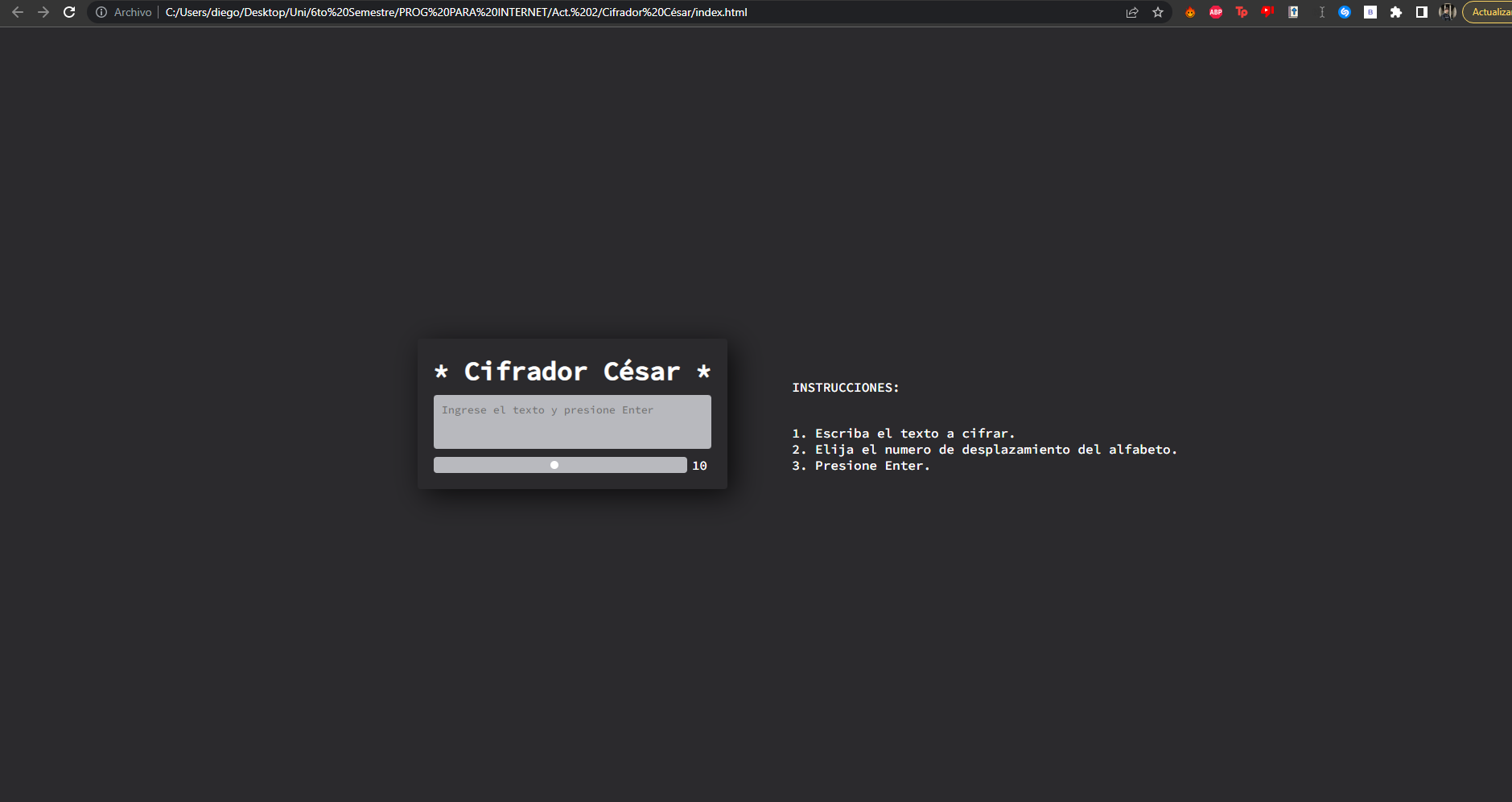Screen dimensions: 1512x802
Task: Open the browser profile avatar menu
Action: (x=1448, y=12)
